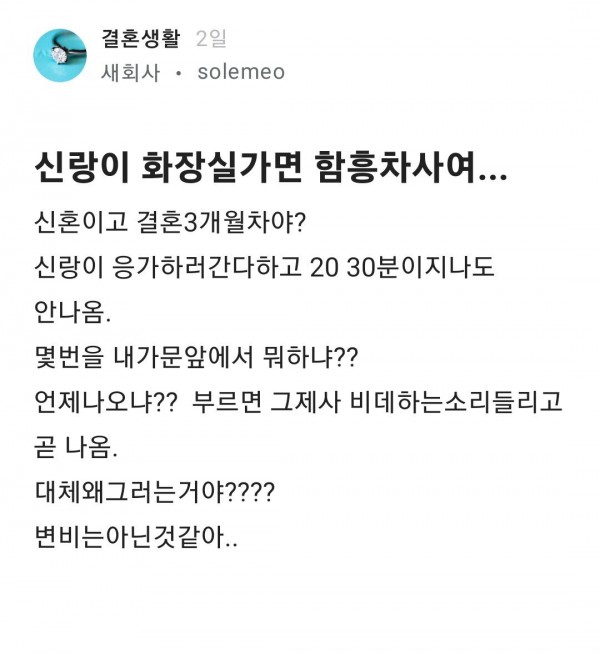The height and width of the screenshot is (654, 600).
Task: Click the body text 신랑이 응가하러간다하고
Action: coord(168,267)
